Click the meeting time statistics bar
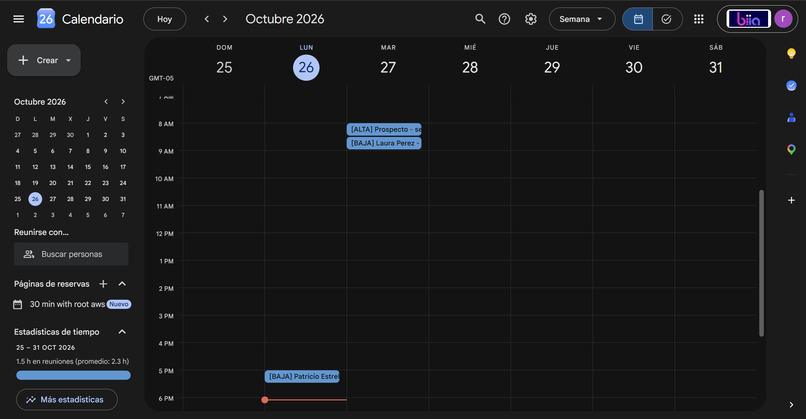This screenshot has width=806, height=419. [x=74, y=375]
